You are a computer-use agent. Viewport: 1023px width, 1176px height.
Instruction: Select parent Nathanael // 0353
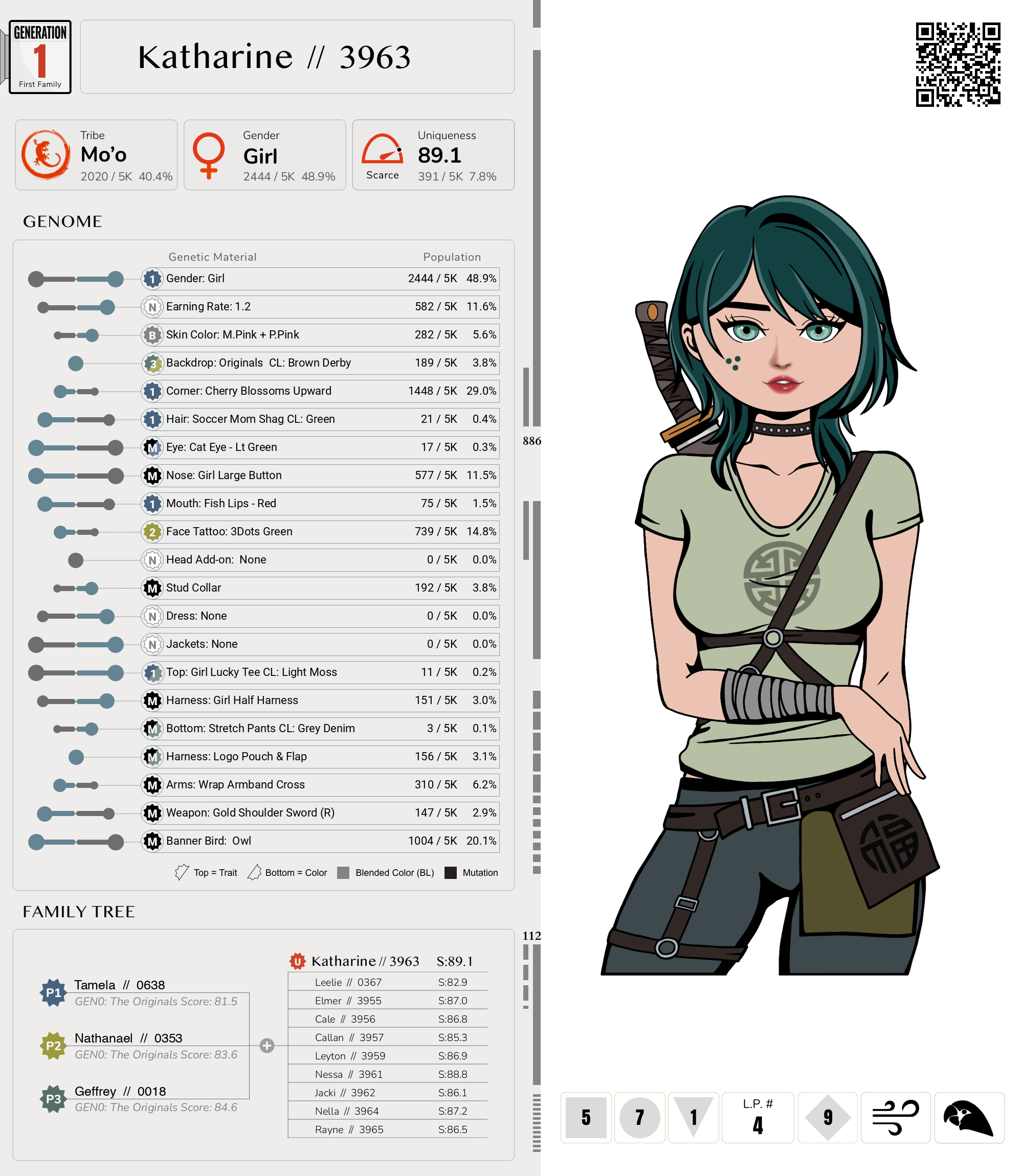click(x=128, y=1038)
